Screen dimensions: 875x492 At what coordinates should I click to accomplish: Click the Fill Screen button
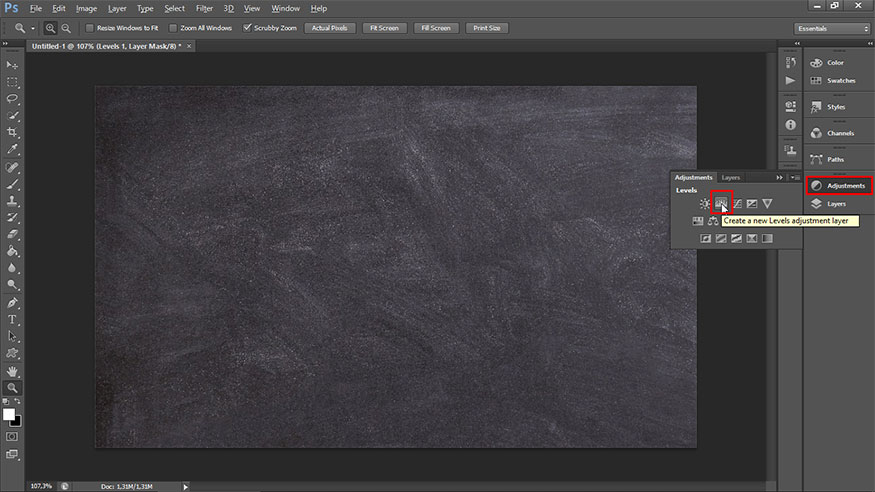coord(436,28)
